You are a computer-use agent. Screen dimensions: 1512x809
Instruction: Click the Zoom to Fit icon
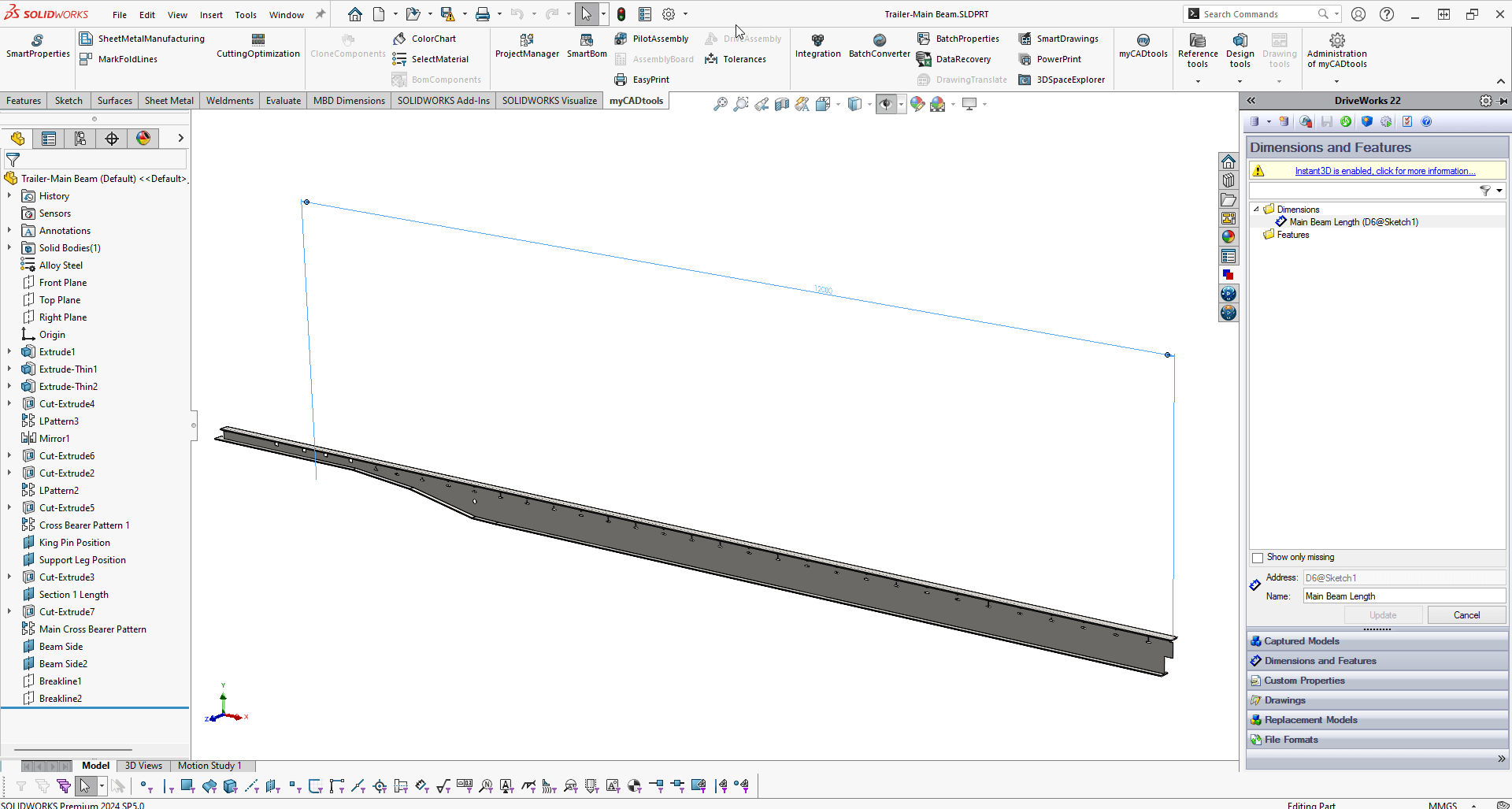pyautogui.click(x=720, y=104)
